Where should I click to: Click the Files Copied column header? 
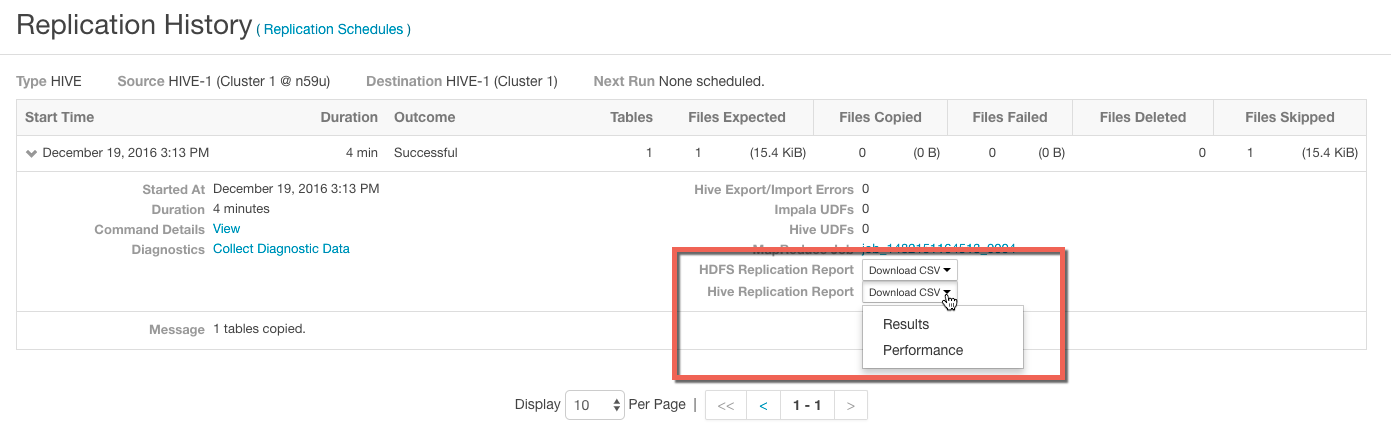click(x=880, y=117)
